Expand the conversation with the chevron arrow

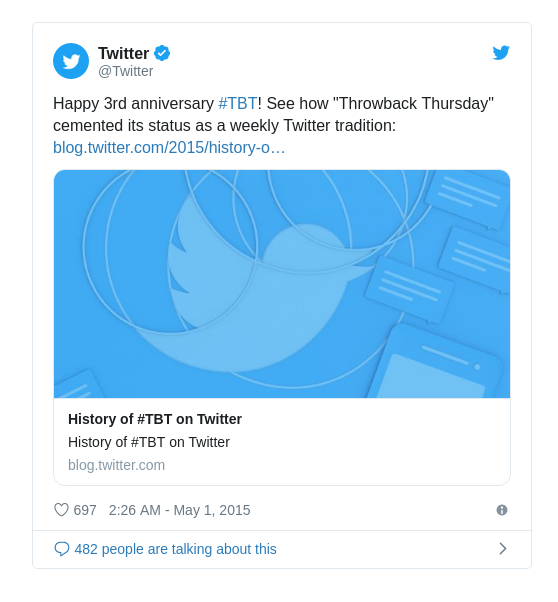tap(503, 549)
